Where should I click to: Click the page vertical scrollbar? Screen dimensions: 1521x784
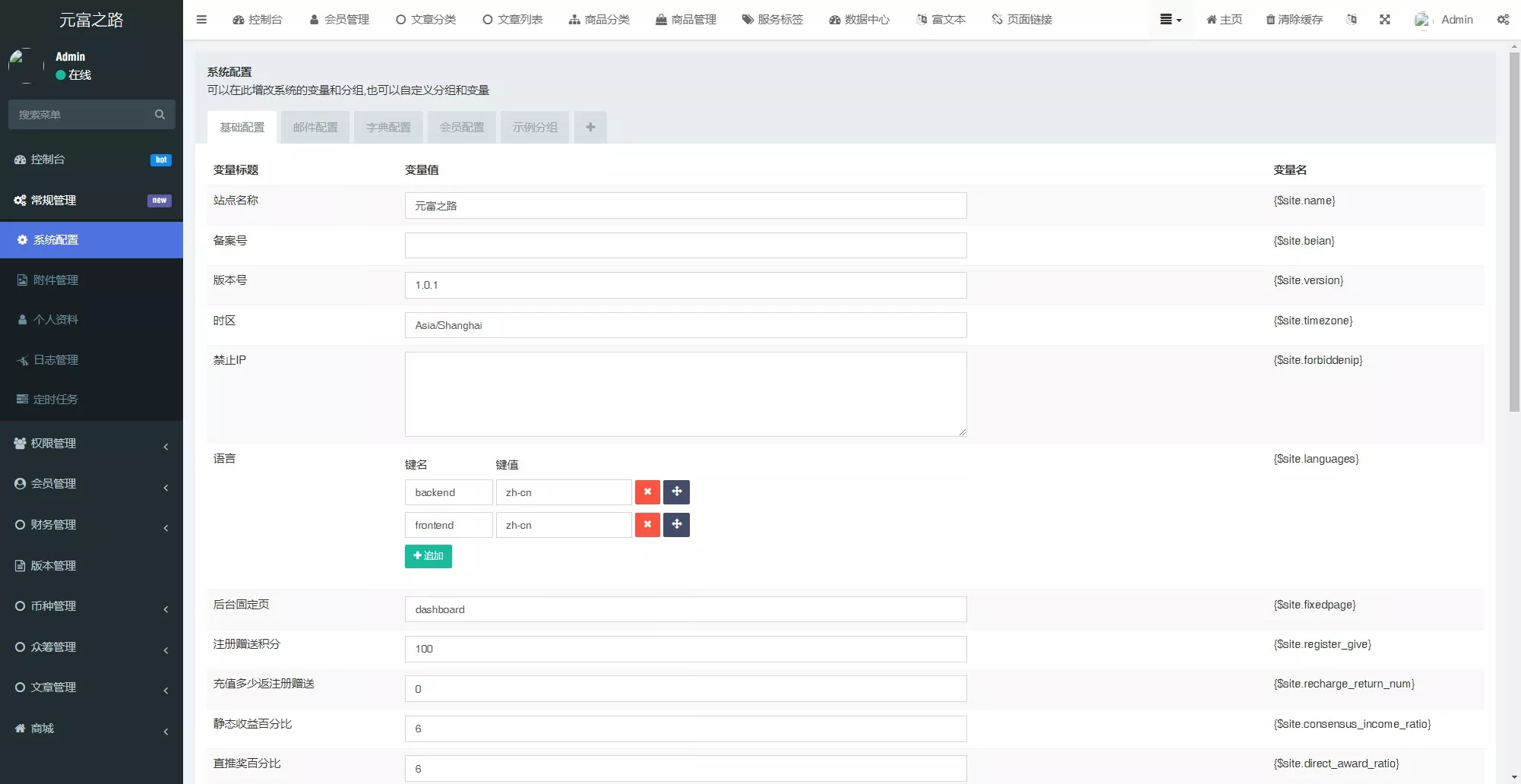point(1513,228)
